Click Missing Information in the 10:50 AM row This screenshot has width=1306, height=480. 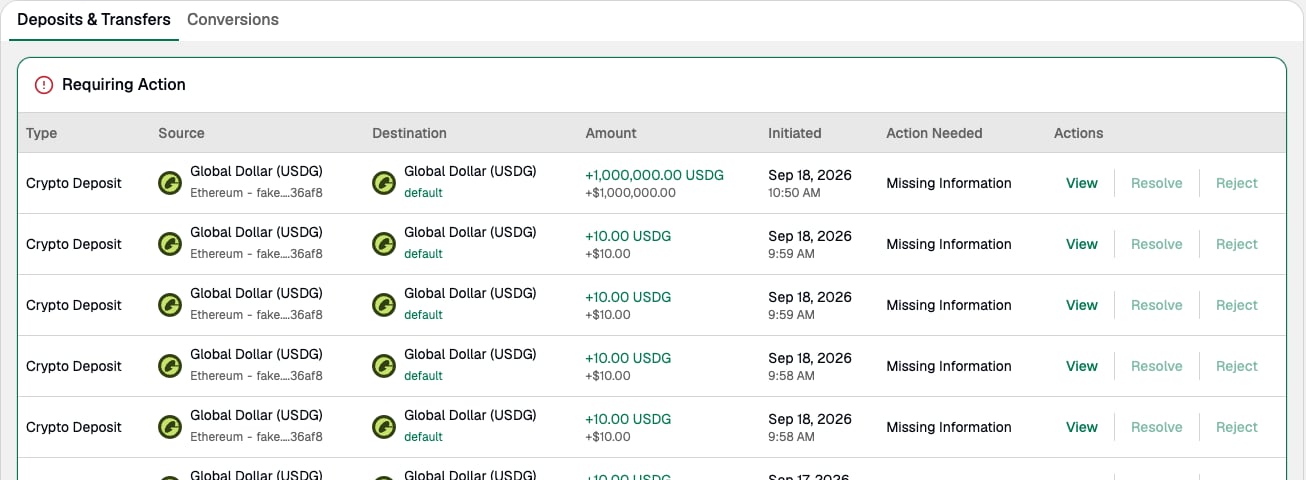[949, 183]
